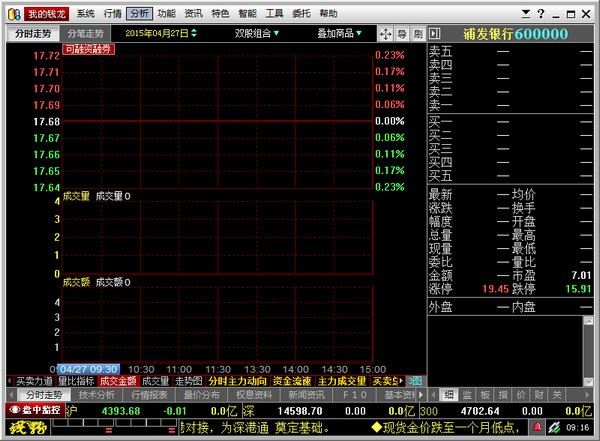Toggle 成交金额 indicator at chart bottom

[118, 381]
